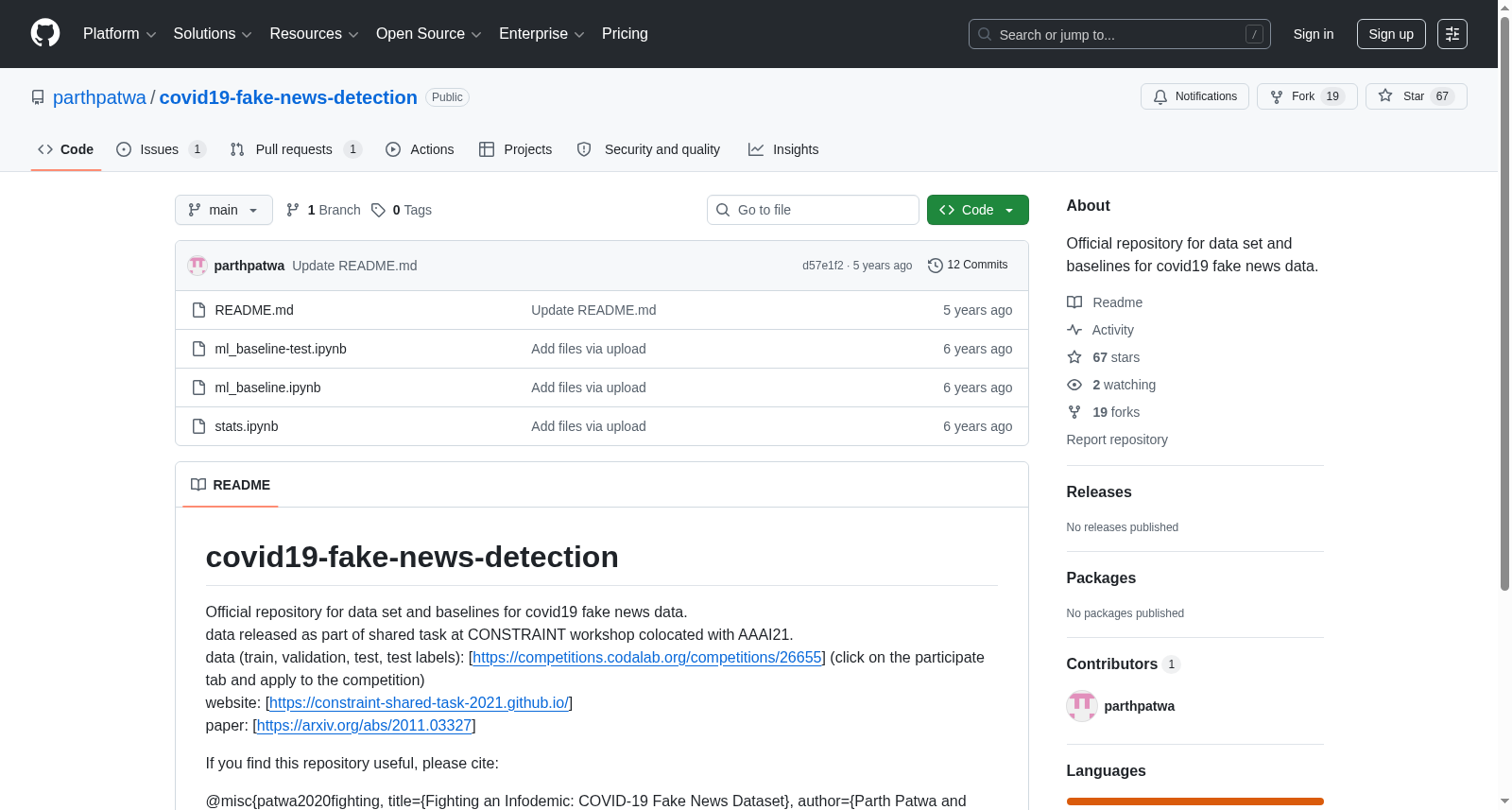1512x810 pixels.
Task: Open the ml_baseline-test.ipynb file
Action: [x=281, y=349]
